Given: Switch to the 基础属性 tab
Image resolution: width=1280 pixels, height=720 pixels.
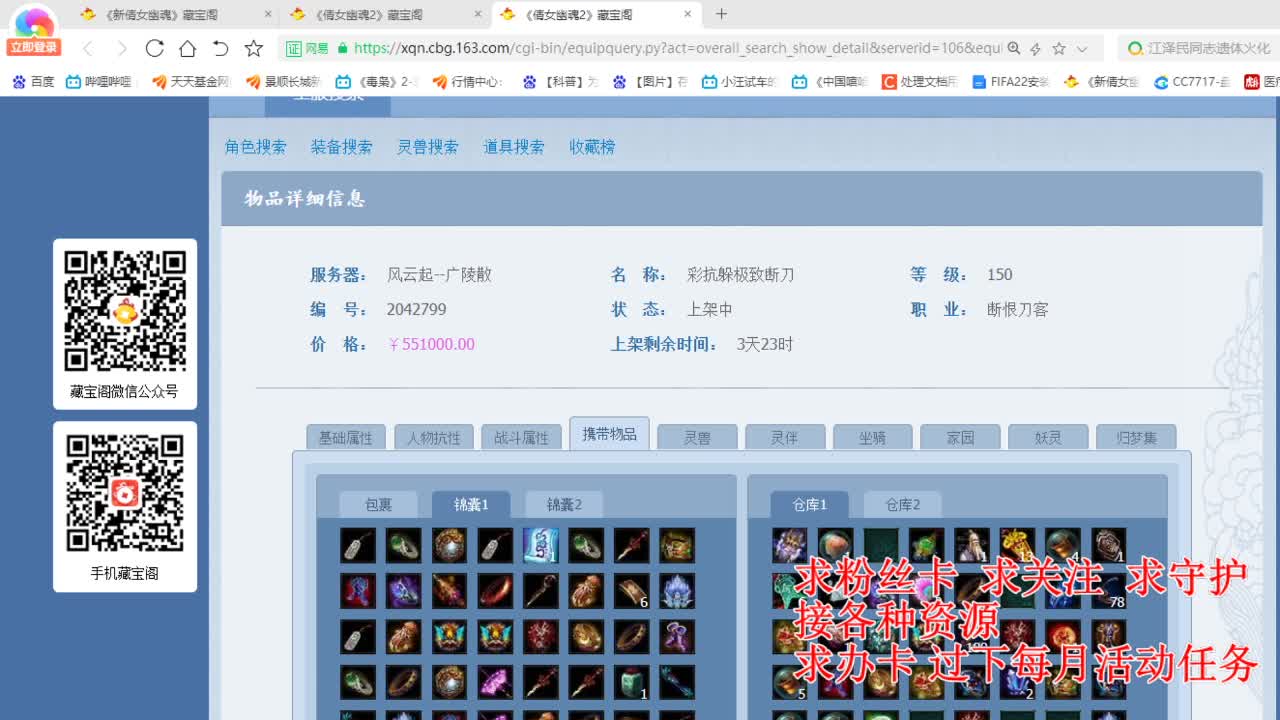Looking at the screenshot, I should [346, 437].
